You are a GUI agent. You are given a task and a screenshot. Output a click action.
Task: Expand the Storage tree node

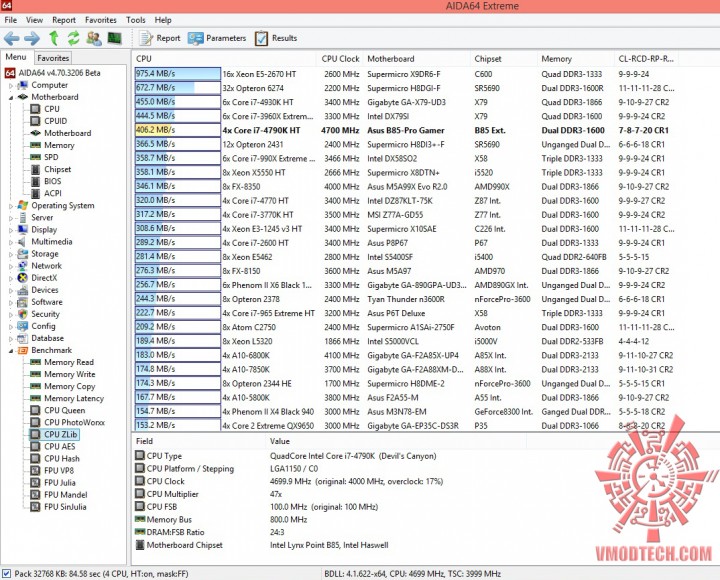tap(11, 254)
